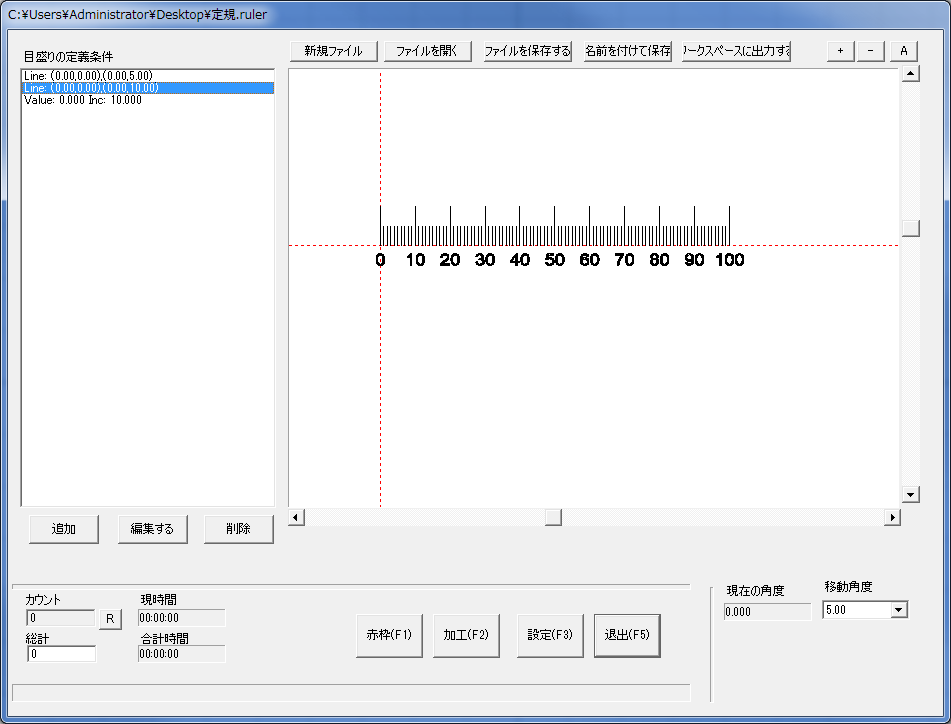The height and width of the screenshot is (724, 951).
Task: Click the 加工(F2) button
Action: click(466, 635)
